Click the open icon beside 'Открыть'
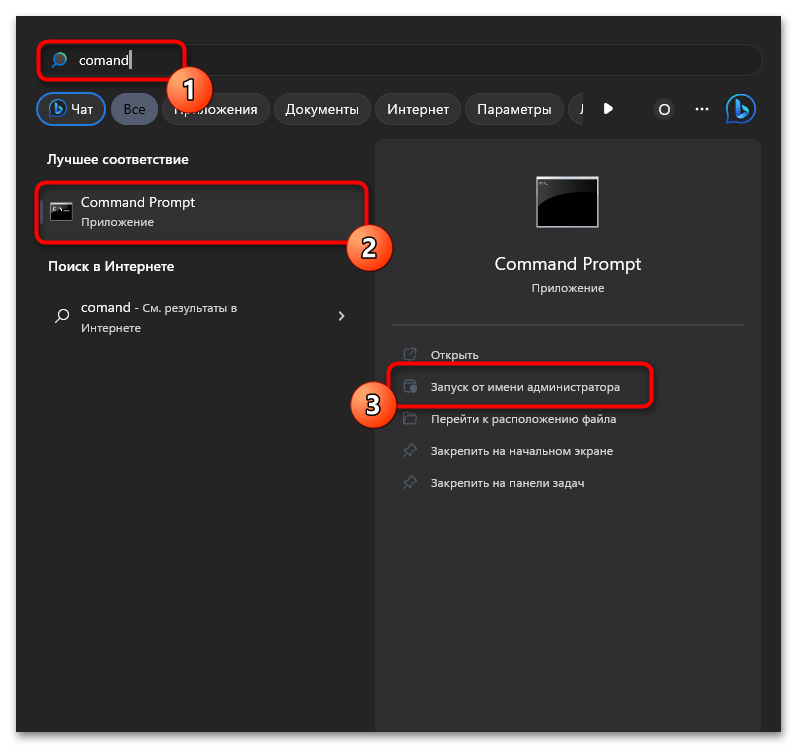The image size is (797, 748). 410,354
